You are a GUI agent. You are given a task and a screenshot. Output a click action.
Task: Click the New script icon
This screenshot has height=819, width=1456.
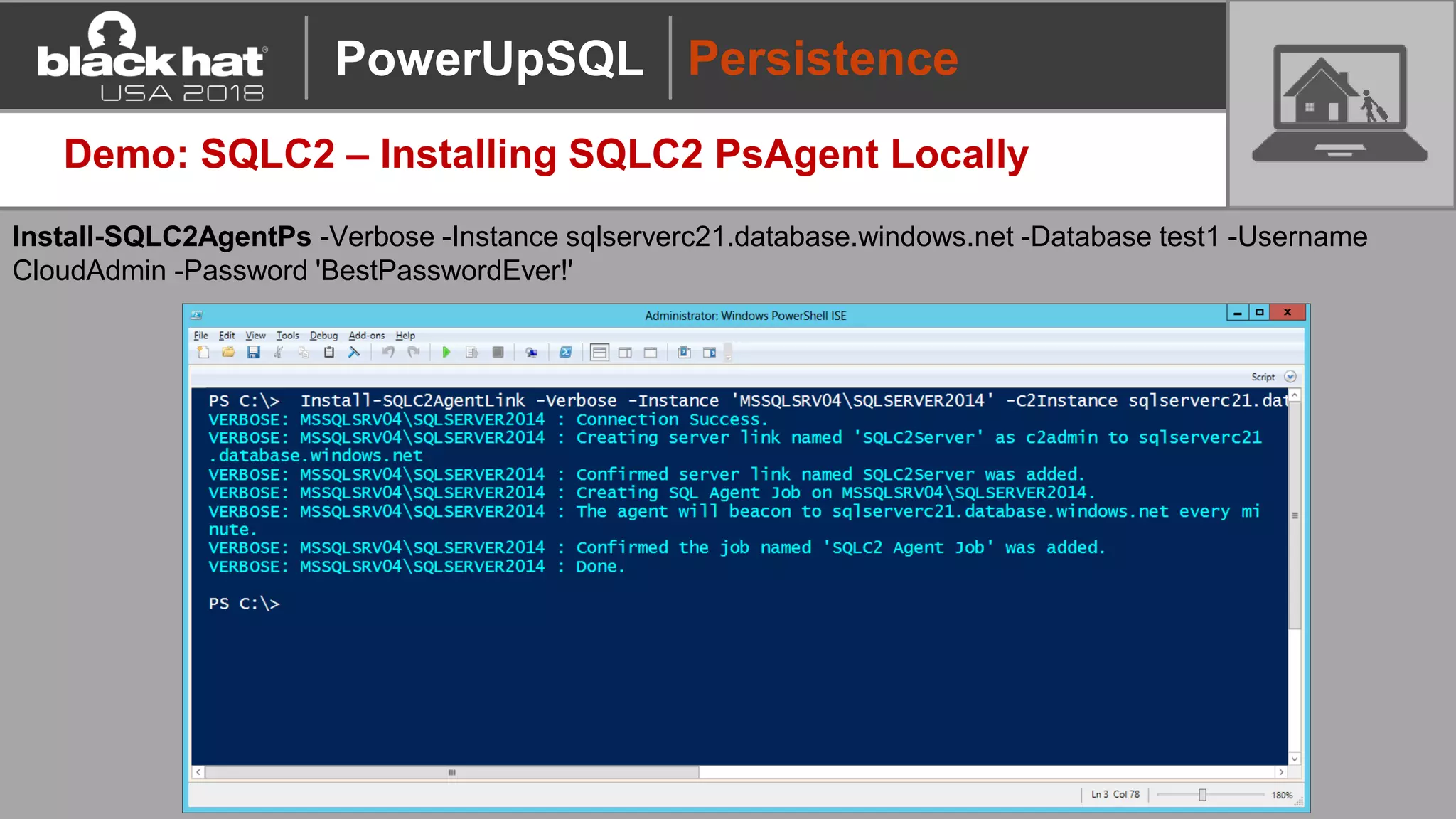point(203,352)
